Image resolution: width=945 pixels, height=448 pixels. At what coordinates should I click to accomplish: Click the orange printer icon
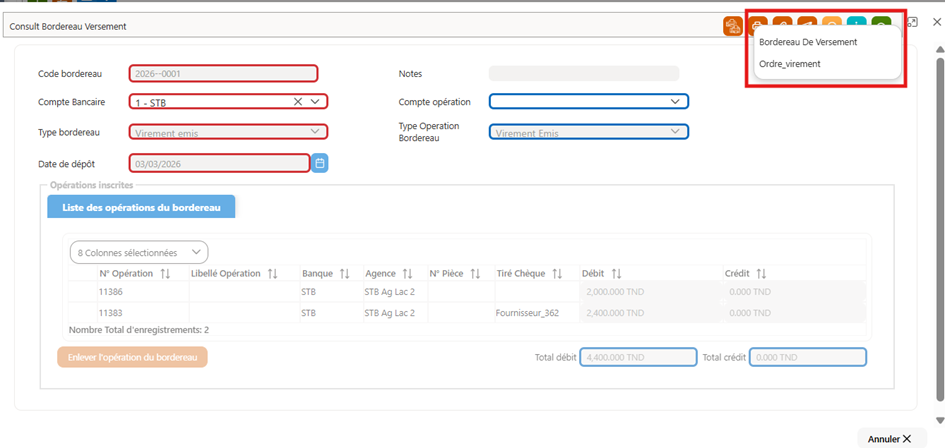[x=758, y=24]
